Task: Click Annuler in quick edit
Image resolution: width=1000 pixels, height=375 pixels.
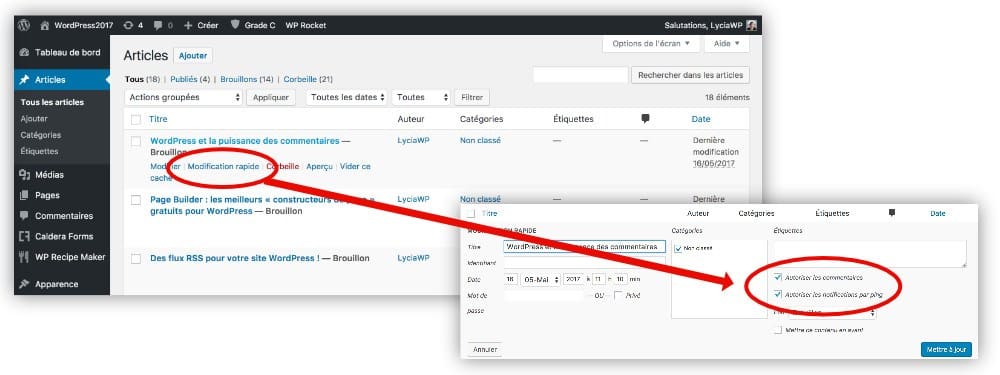Action: click(x=485, y=349)
